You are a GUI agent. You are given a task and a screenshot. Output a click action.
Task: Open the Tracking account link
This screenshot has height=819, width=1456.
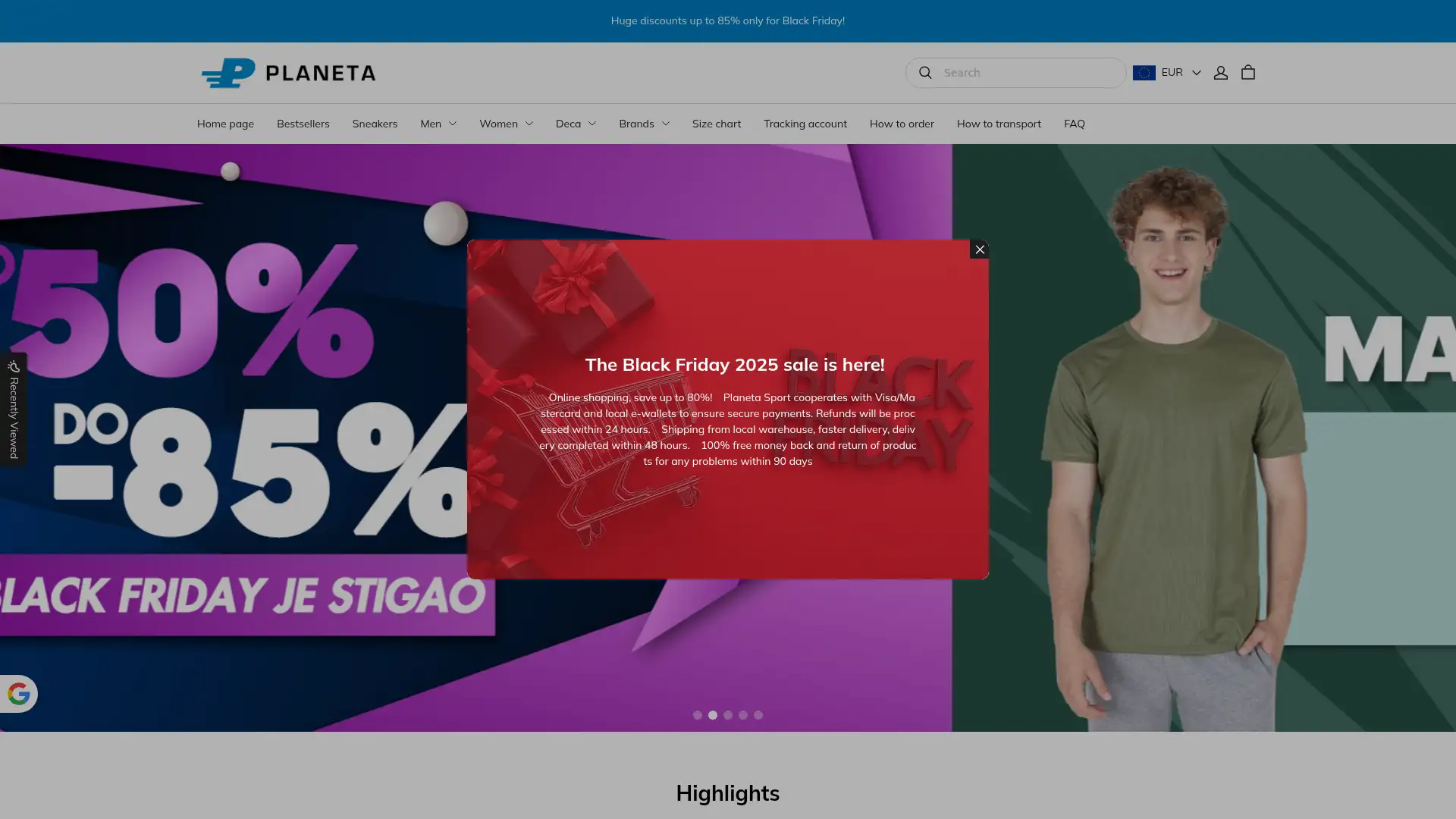pyautogui.click(x=805, y=124)
